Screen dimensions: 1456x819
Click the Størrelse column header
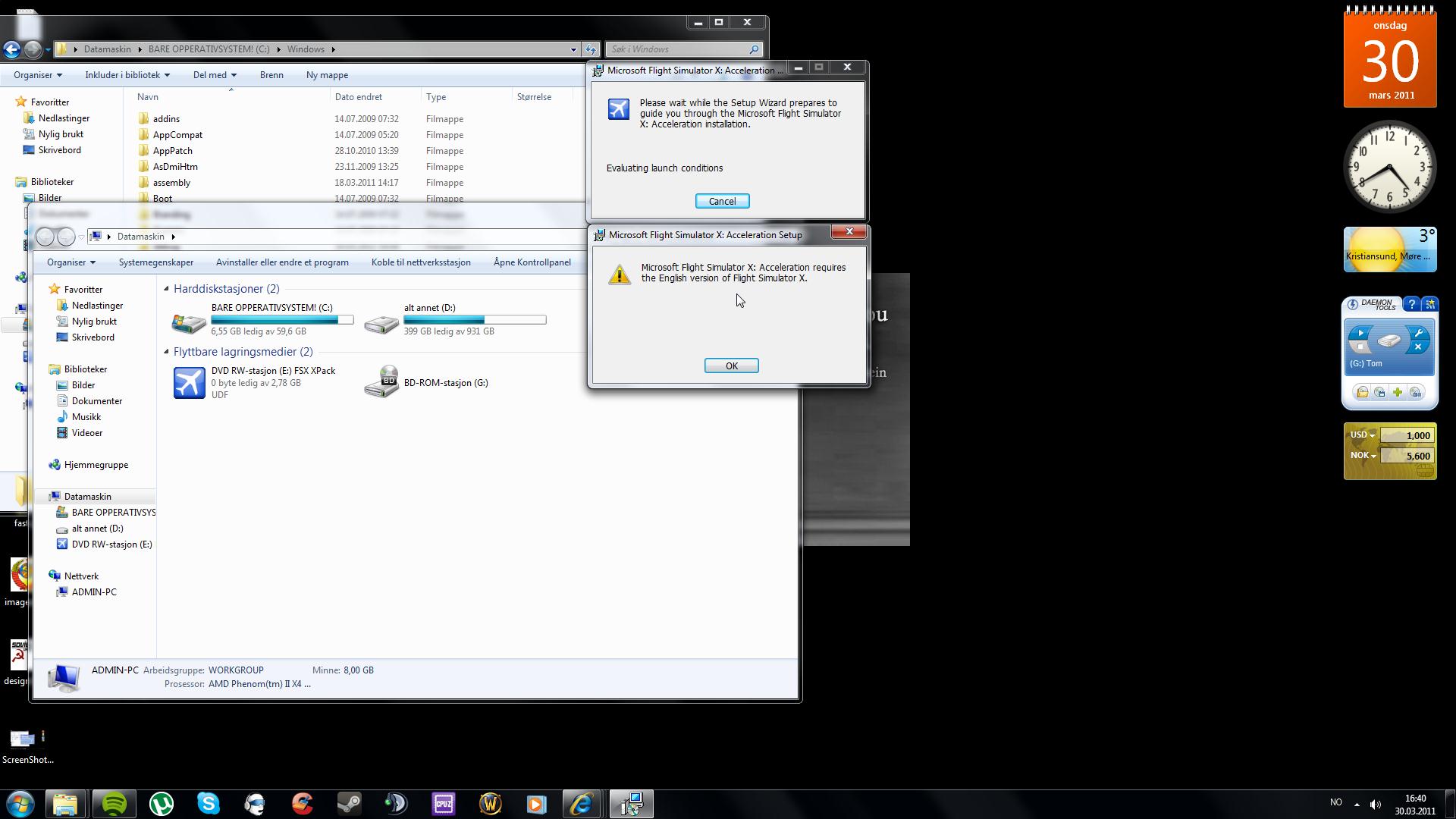534,97
